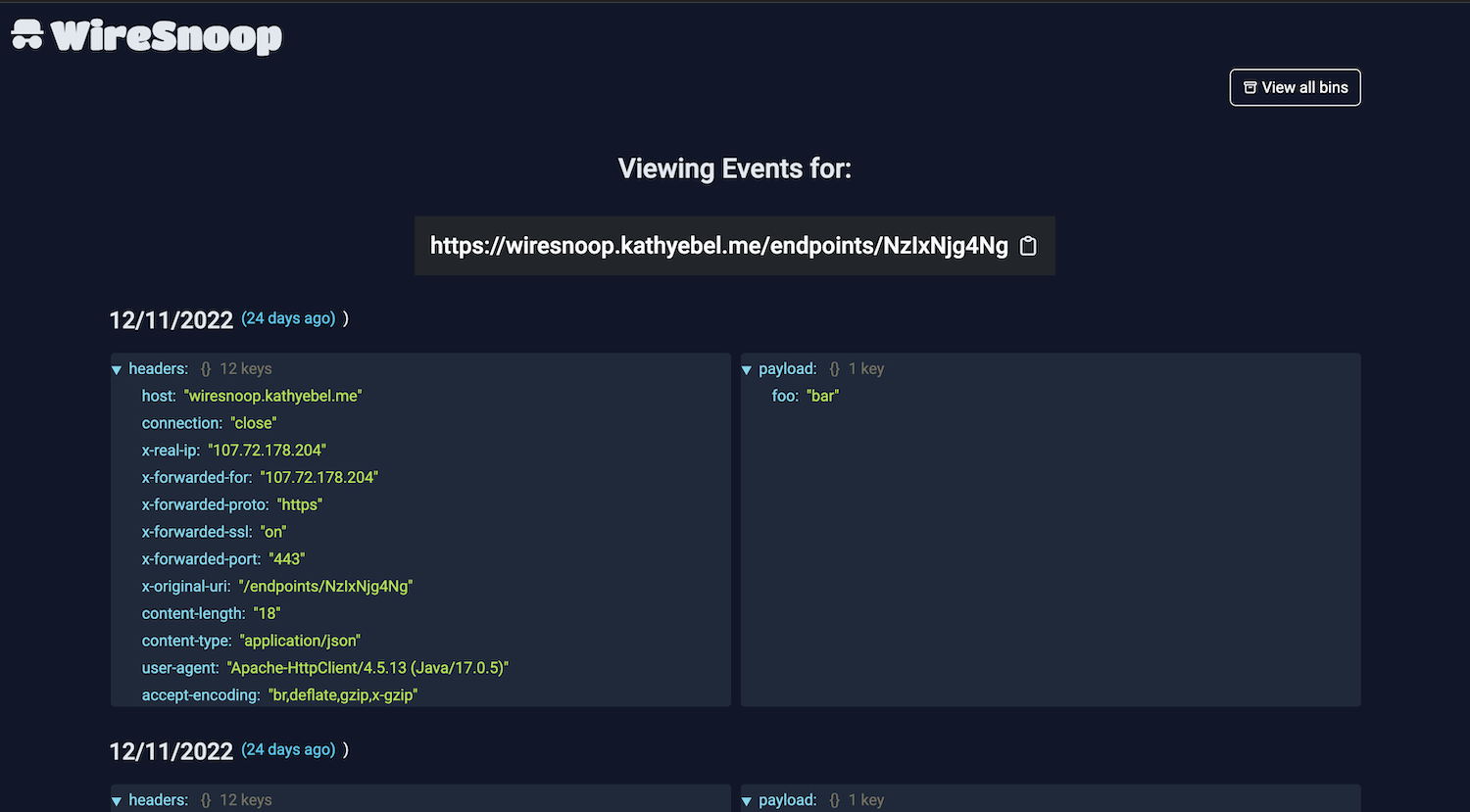Screen dimensions: 1470x812
Task: Click the chevron beside the first 12/11/2022 heading
Action: (345, 317)
